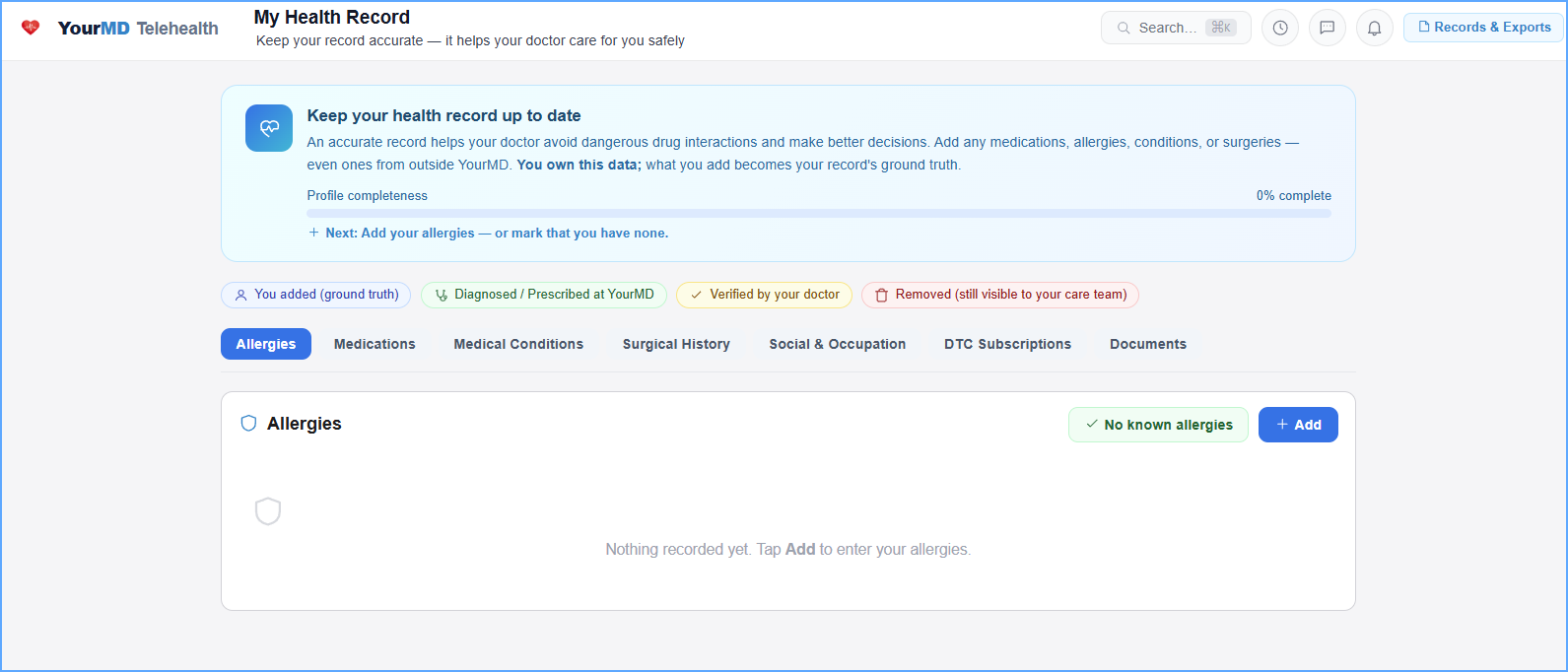Open the messages chat bubble icon
This screenshot has width=1568, height=672.
pos(1328,28)
